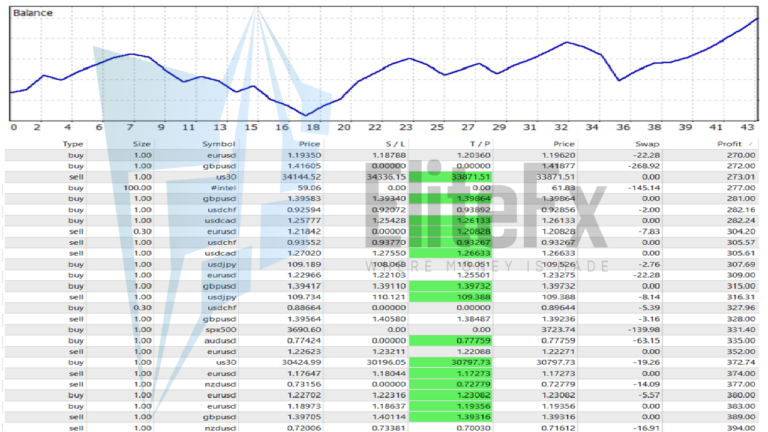Image resolution: width=768 pixels, height=432 pixels.
Task: Click the stop loss value 1.18788
Action: [389, 155]
